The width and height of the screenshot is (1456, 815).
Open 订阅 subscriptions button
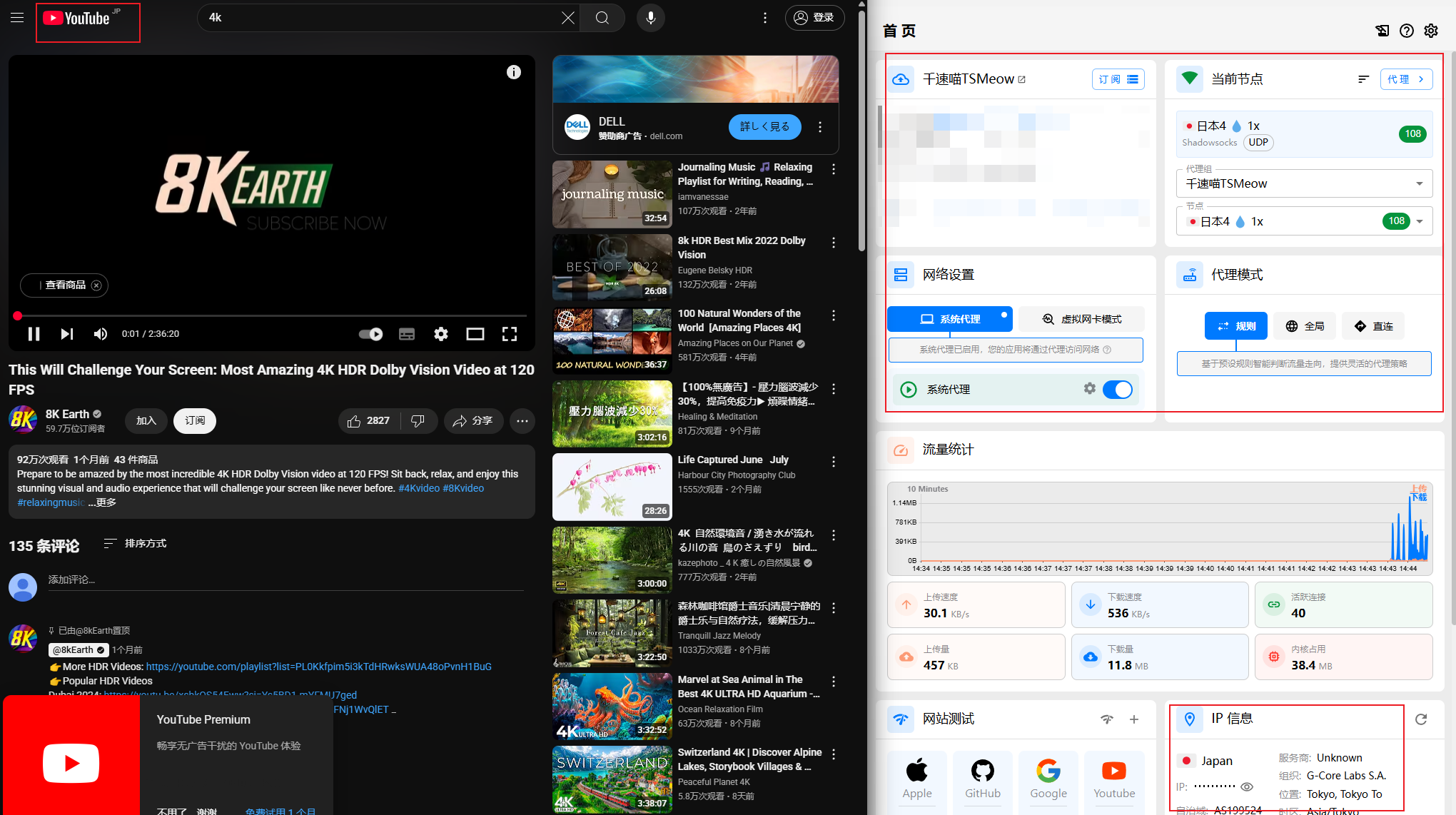[1118, 79]
